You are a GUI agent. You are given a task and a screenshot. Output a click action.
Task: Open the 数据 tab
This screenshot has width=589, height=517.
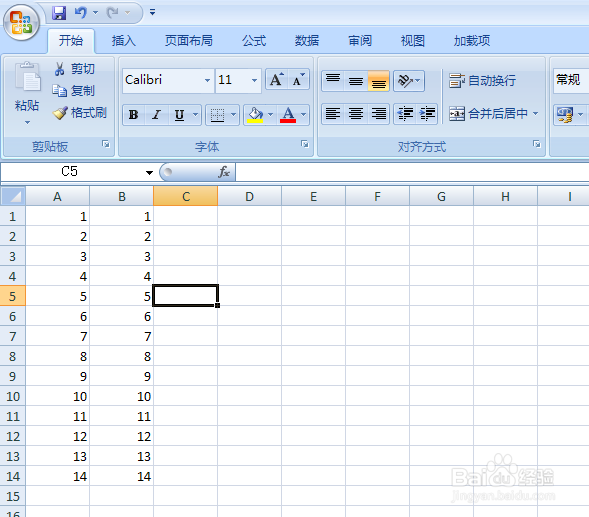coord(307,41)
